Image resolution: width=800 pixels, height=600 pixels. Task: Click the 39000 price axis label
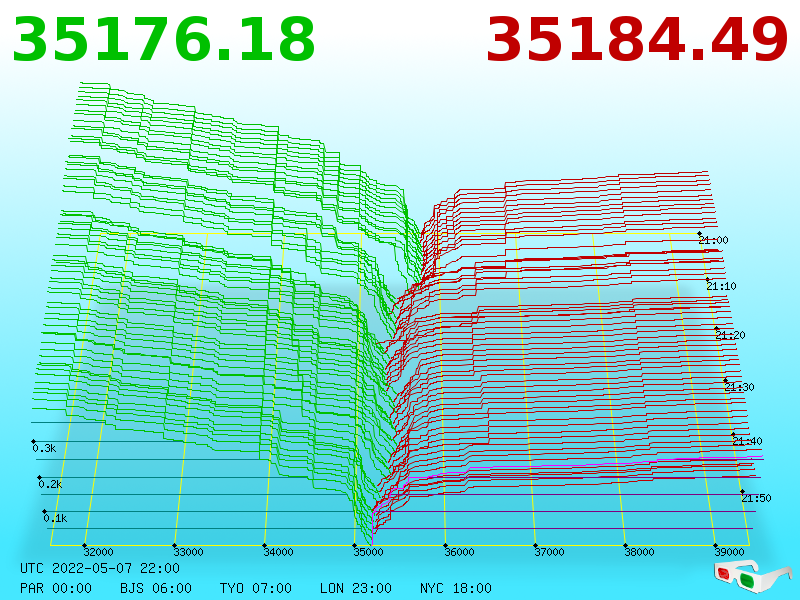point(729,552)
